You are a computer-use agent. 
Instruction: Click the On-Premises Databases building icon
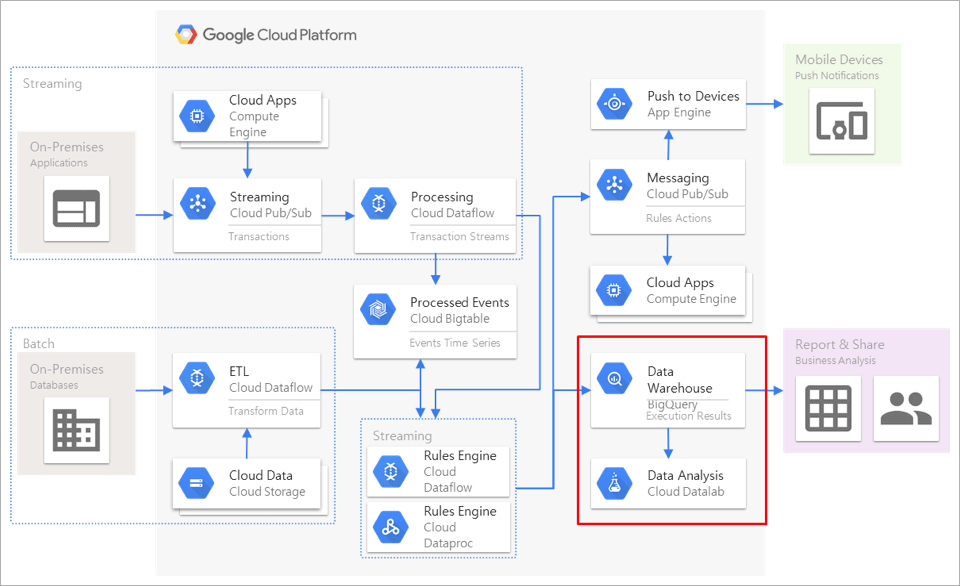coord(77,430)
